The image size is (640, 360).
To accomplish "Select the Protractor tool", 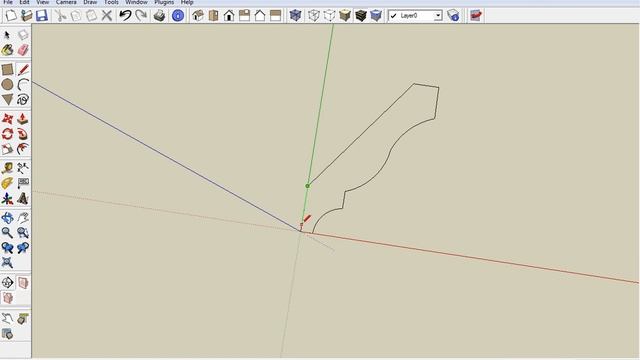I will (x=7, y=183).
